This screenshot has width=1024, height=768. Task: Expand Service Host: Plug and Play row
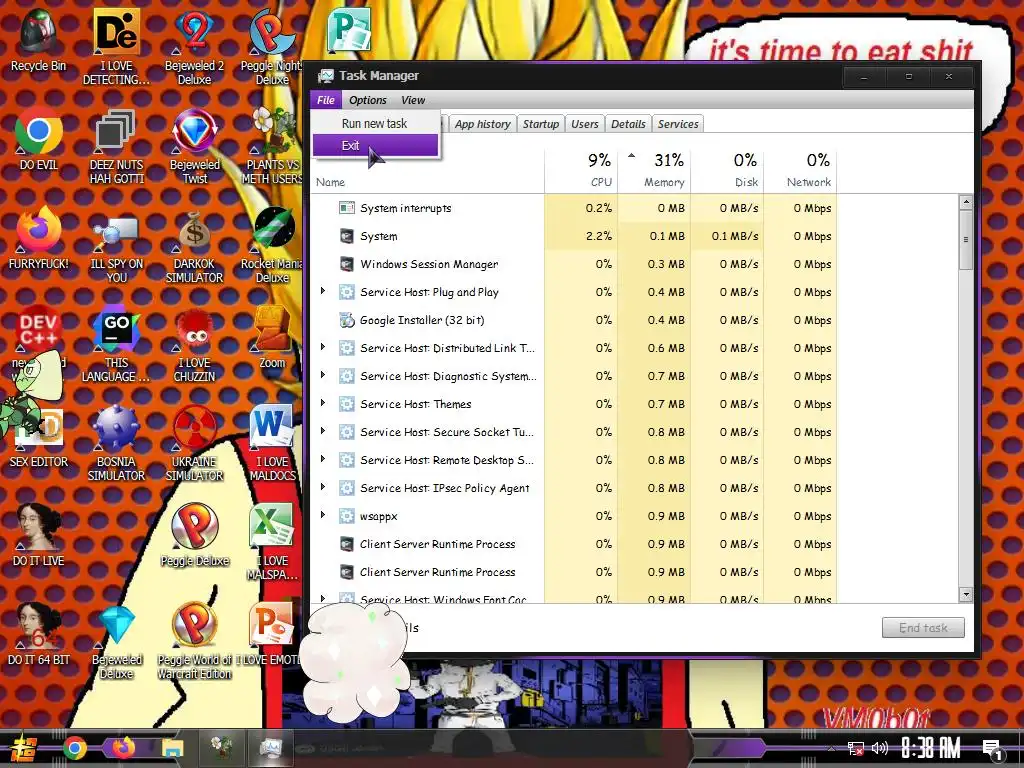pyautogui.click(x=323, y=291)
